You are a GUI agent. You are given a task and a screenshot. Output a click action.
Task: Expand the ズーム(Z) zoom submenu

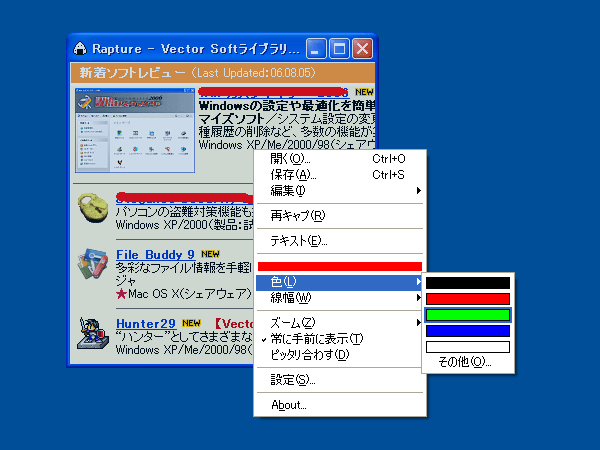click(340, 323)
